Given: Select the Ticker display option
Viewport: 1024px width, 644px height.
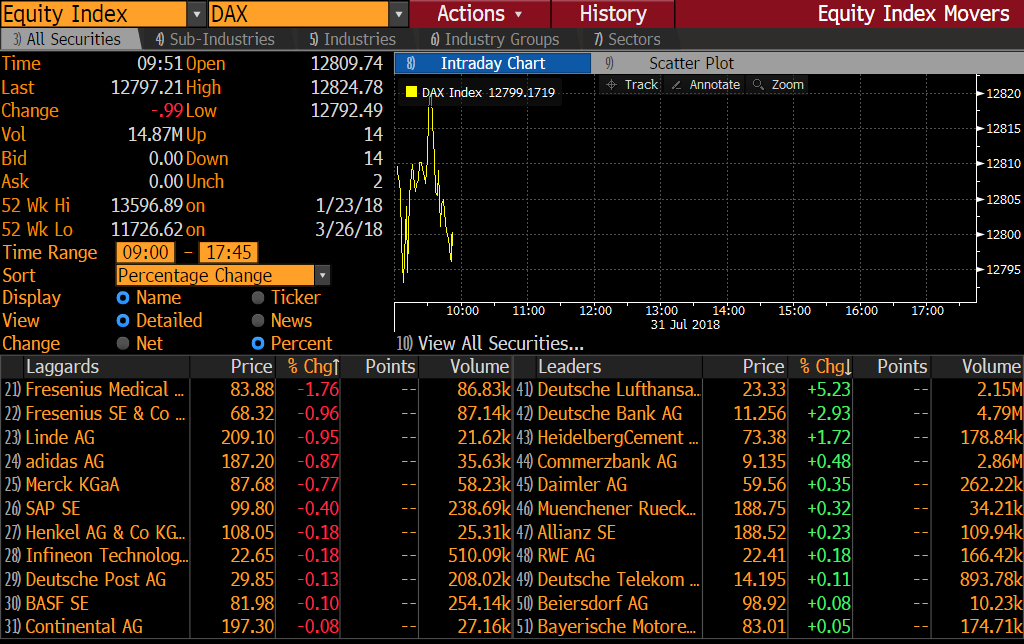Looking at the screenshot, I should click(258, 298).
